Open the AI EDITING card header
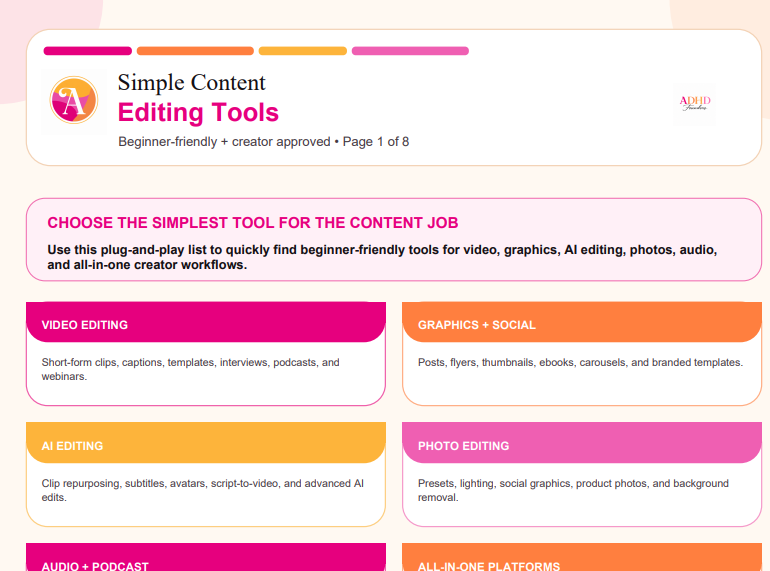This screenshot has height=571, width=770. [206, 443]
